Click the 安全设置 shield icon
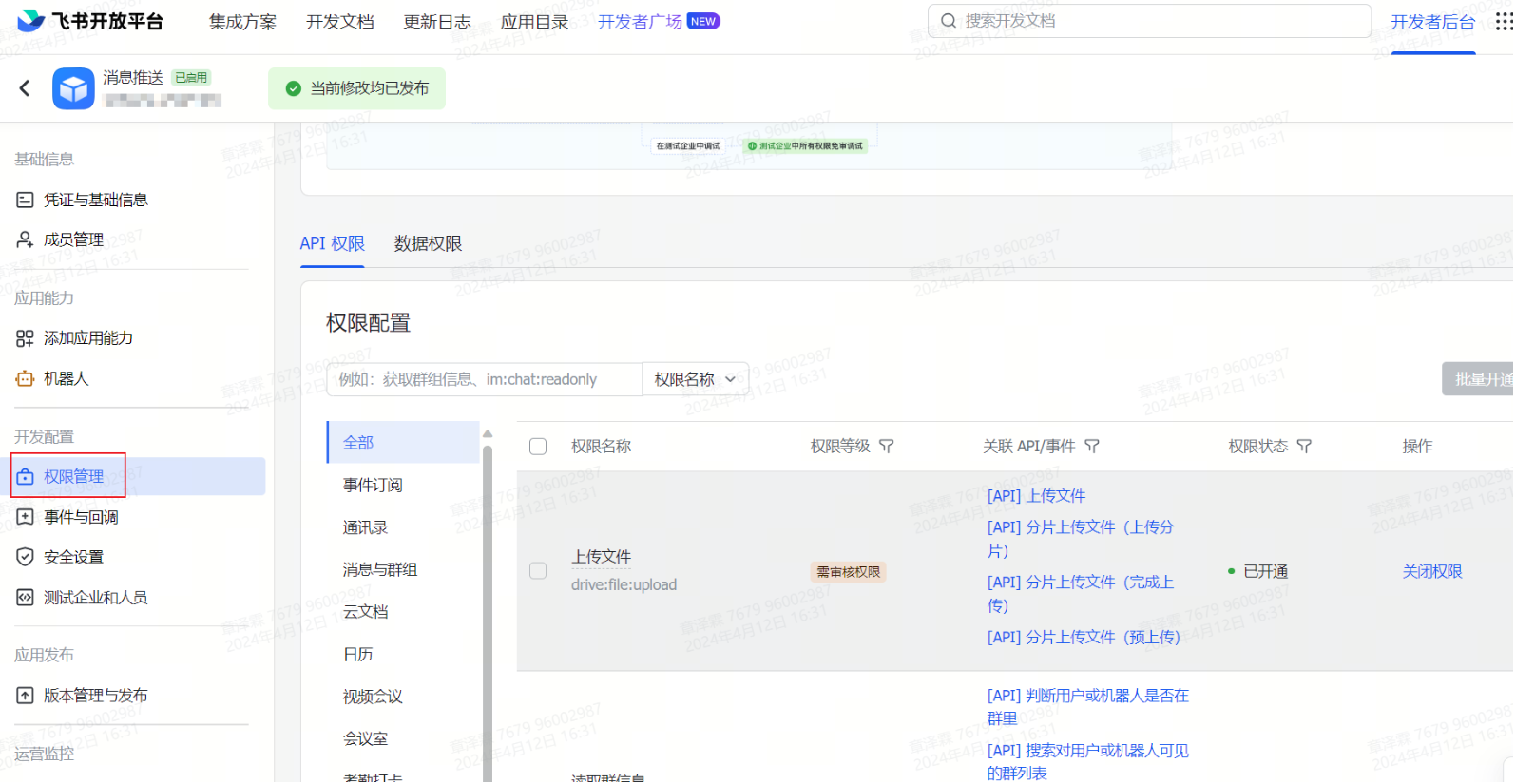 (25, 557)
